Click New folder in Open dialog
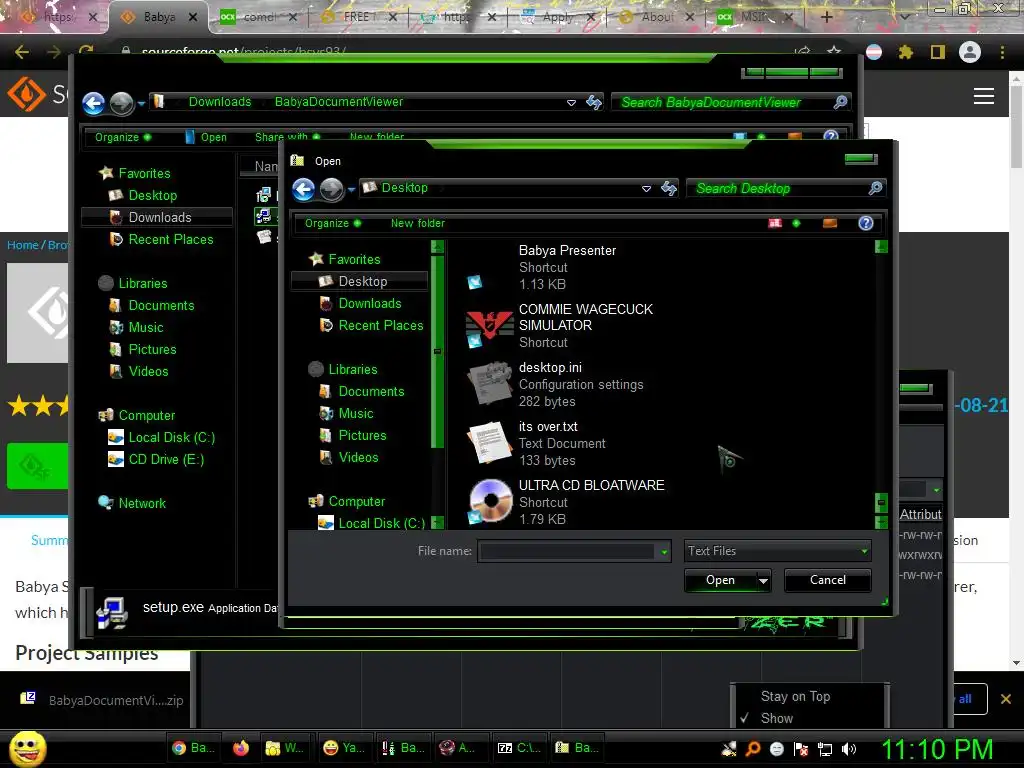 [417, 223]
